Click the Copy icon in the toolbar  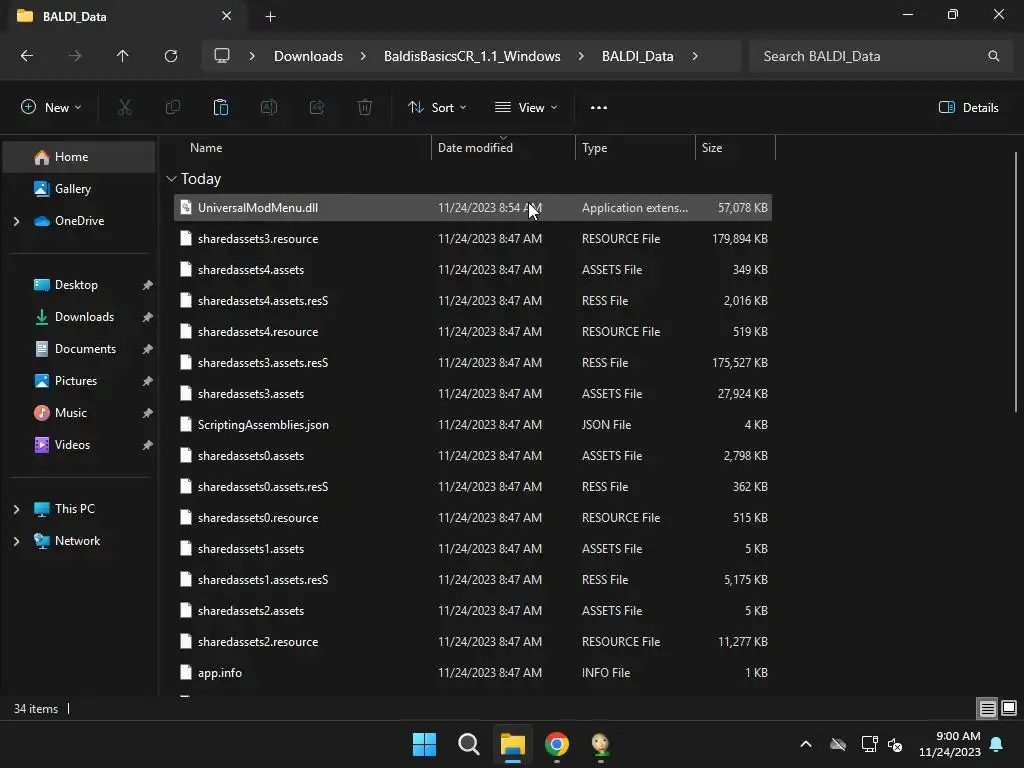pyautogui.click(x=172, y=107)
